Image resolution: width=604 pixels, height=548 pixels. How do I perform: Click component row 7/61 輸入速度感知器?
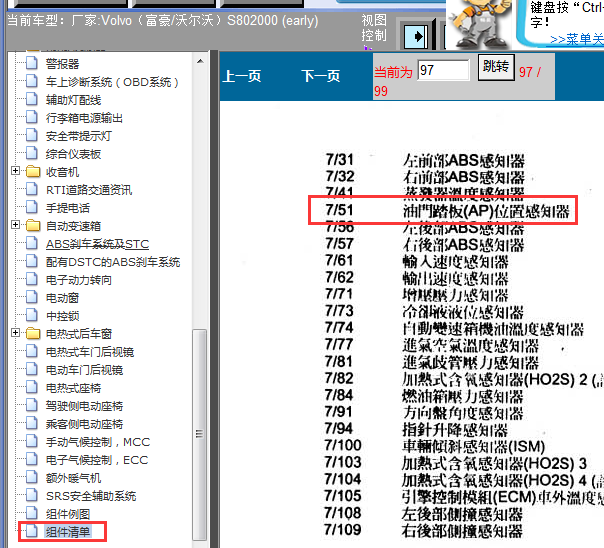[416, 261]
